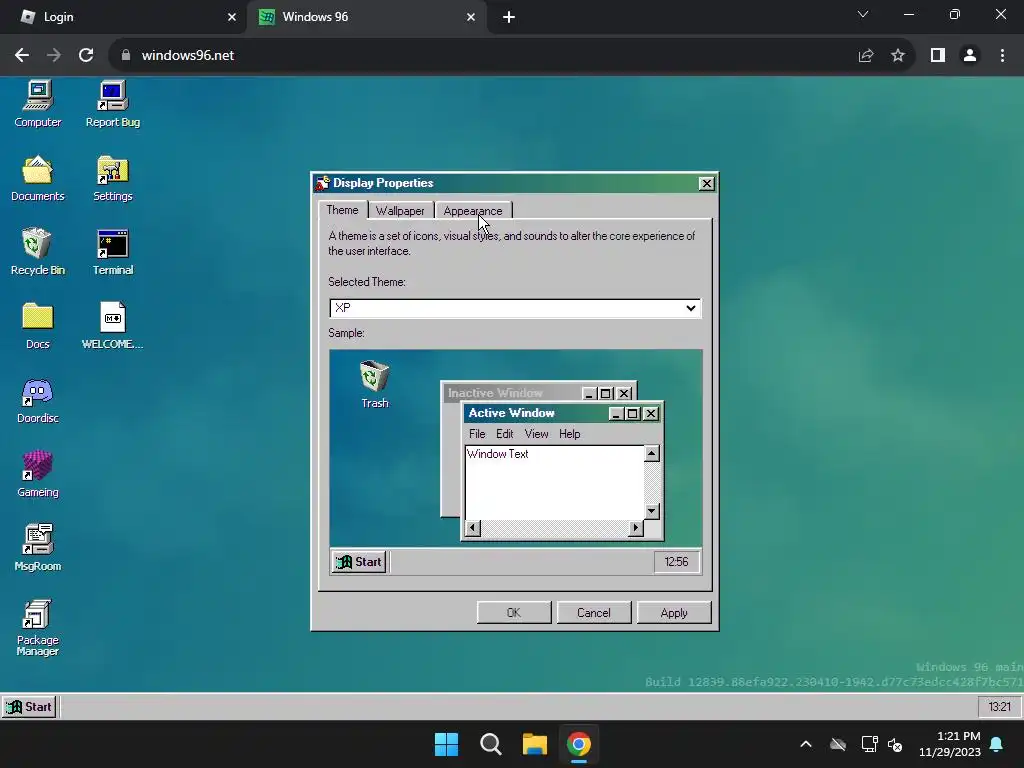The height and width of the screenshot is (768, 1024).
Task: Click the Start button in the sample preview
Action: (x=359, y=562)
